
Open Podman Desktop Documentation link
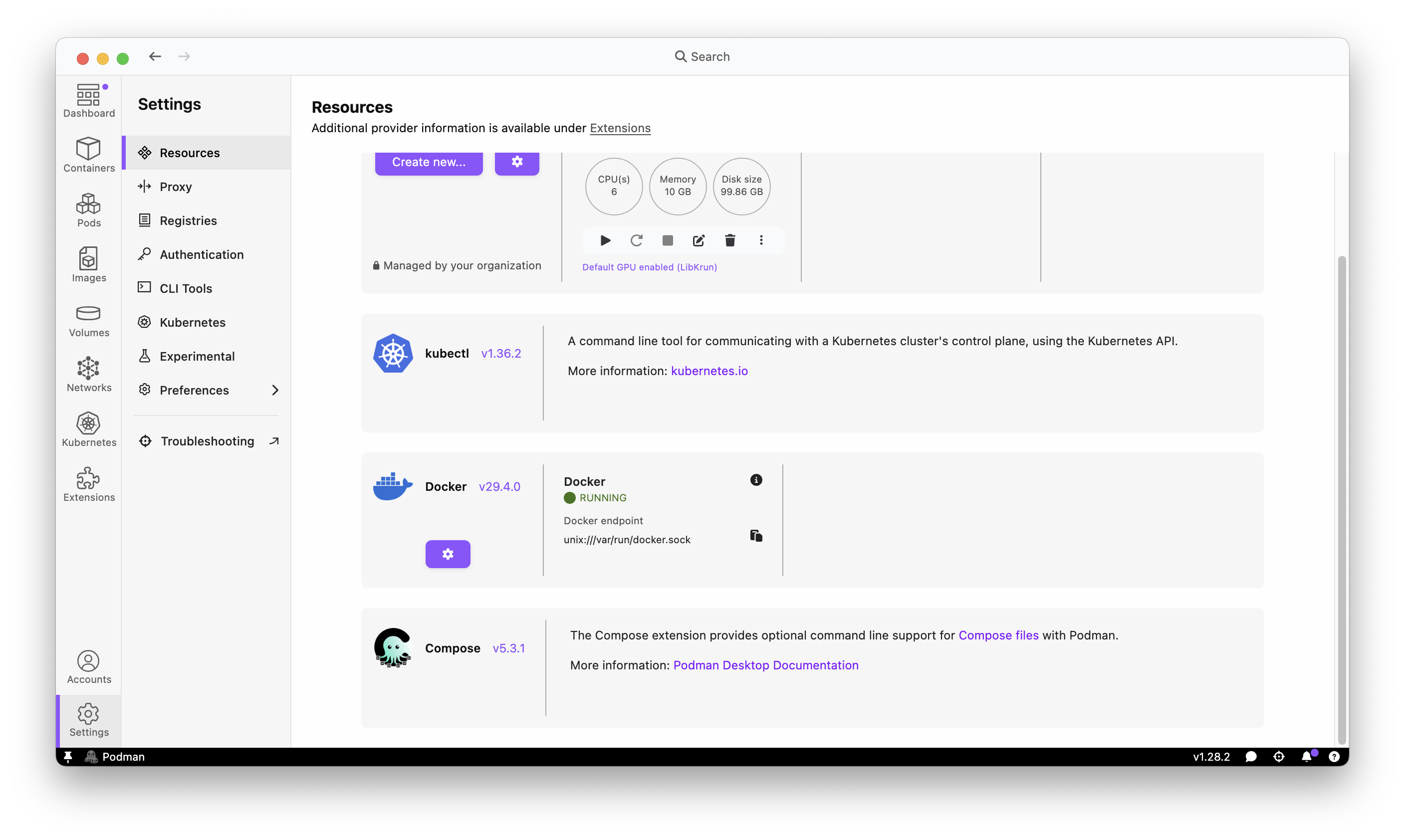[x=765, y=665]
